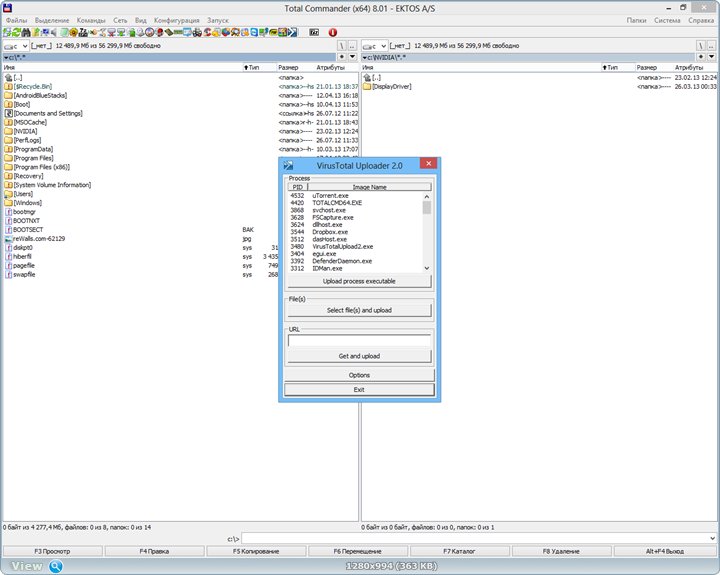
Task: Expand the left panel directory history arrow
Action: [x=352, y=57]
